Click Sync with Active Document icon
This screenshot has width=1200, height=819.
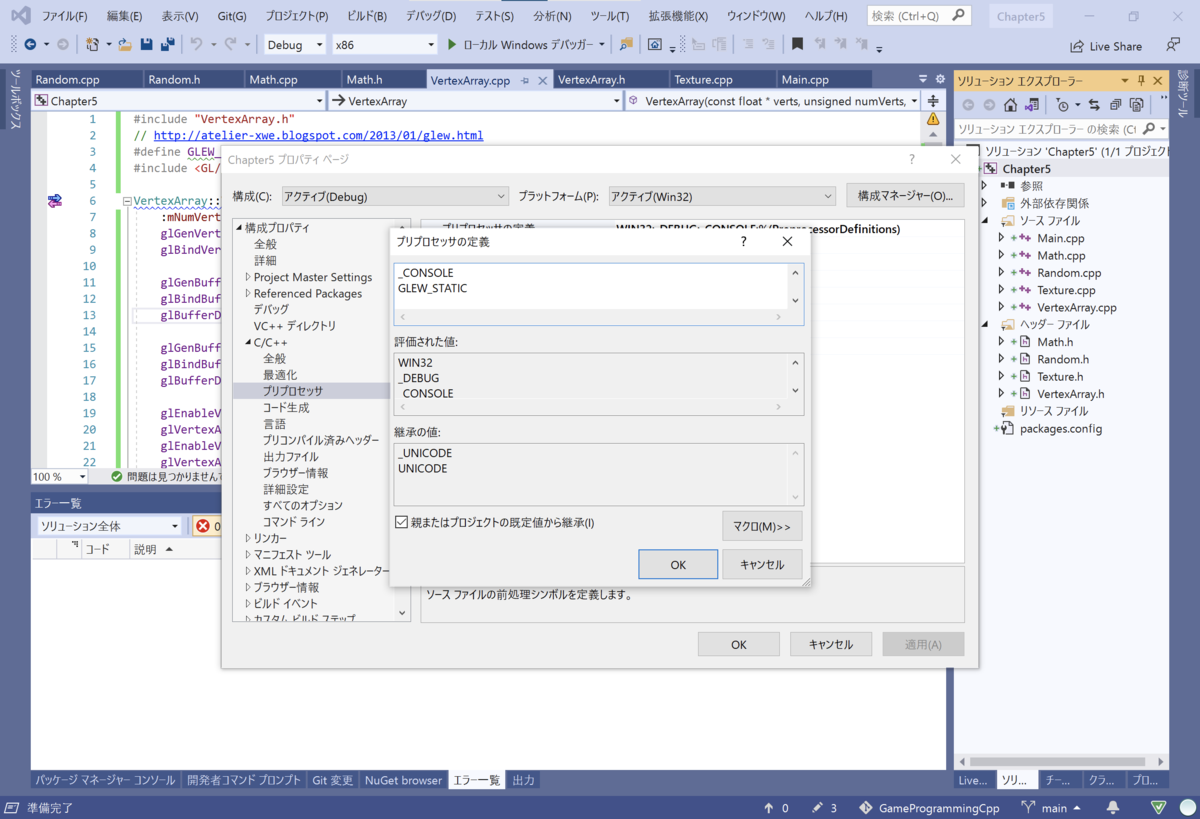coord(1093,105)
